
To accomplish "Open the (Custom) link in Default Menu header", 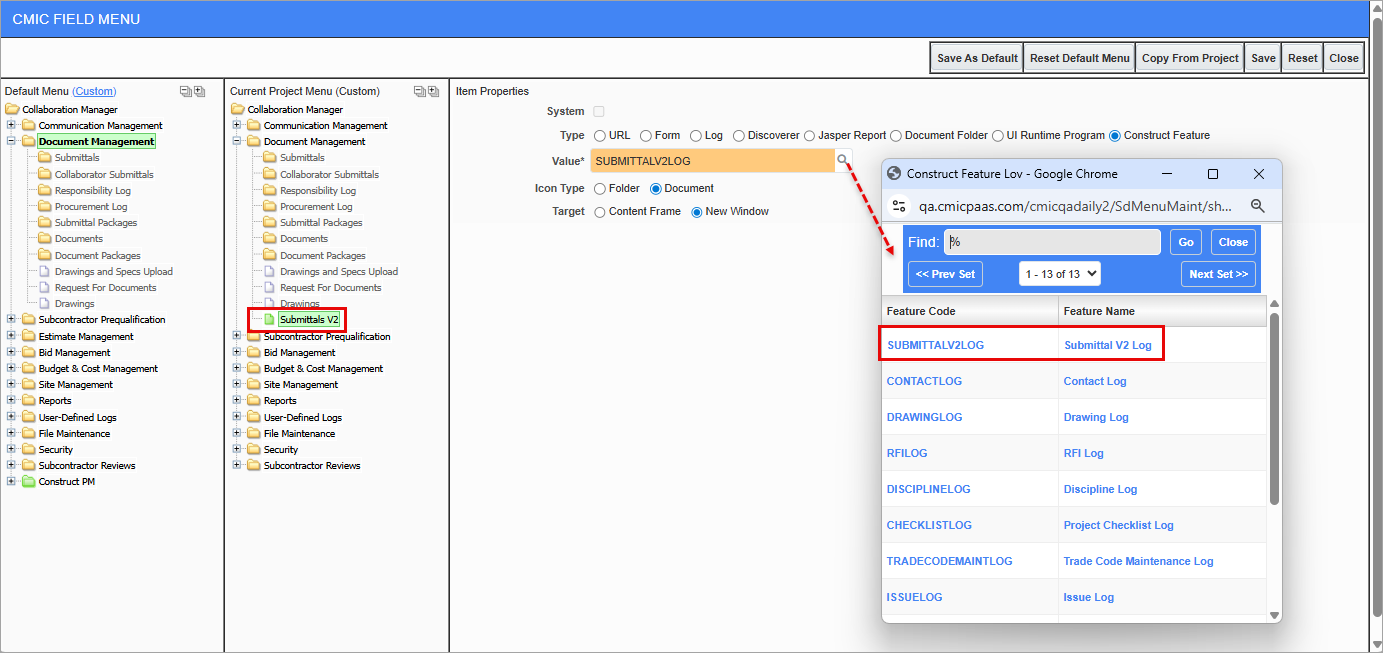I will [x=94, y=91].
